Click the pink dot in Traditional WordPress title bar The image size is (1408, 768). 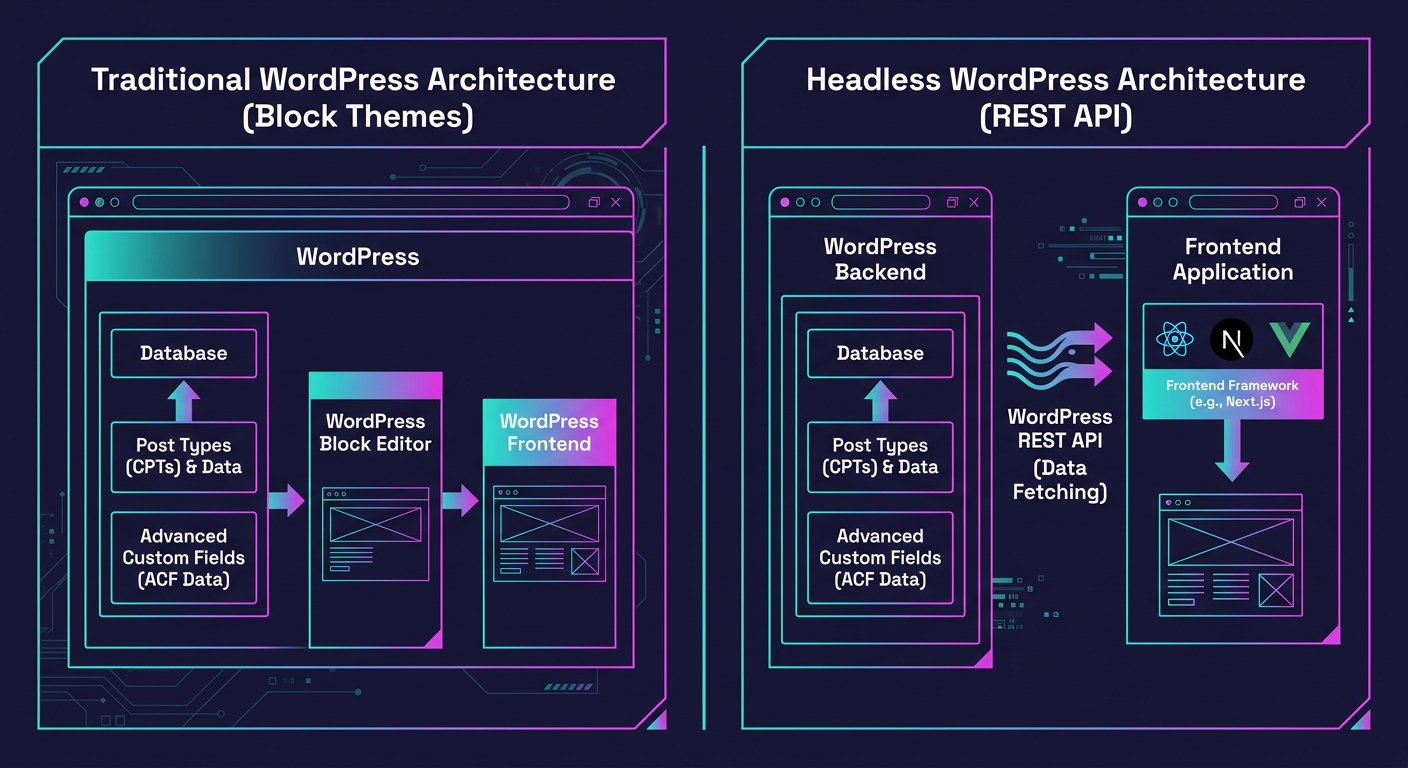84,202
